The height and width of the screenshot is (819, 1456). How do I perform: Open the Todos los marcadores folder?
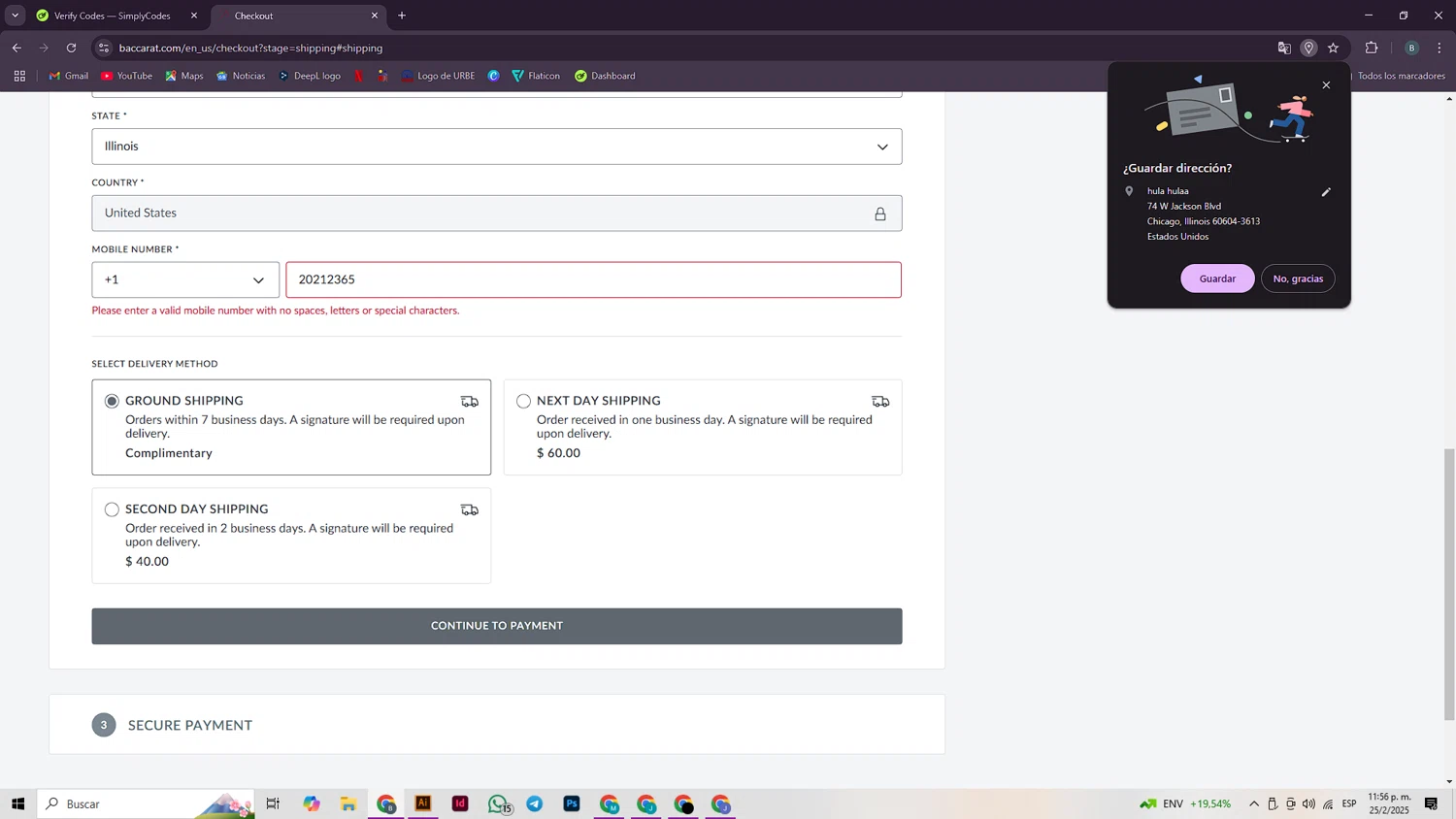(1400, 76)
